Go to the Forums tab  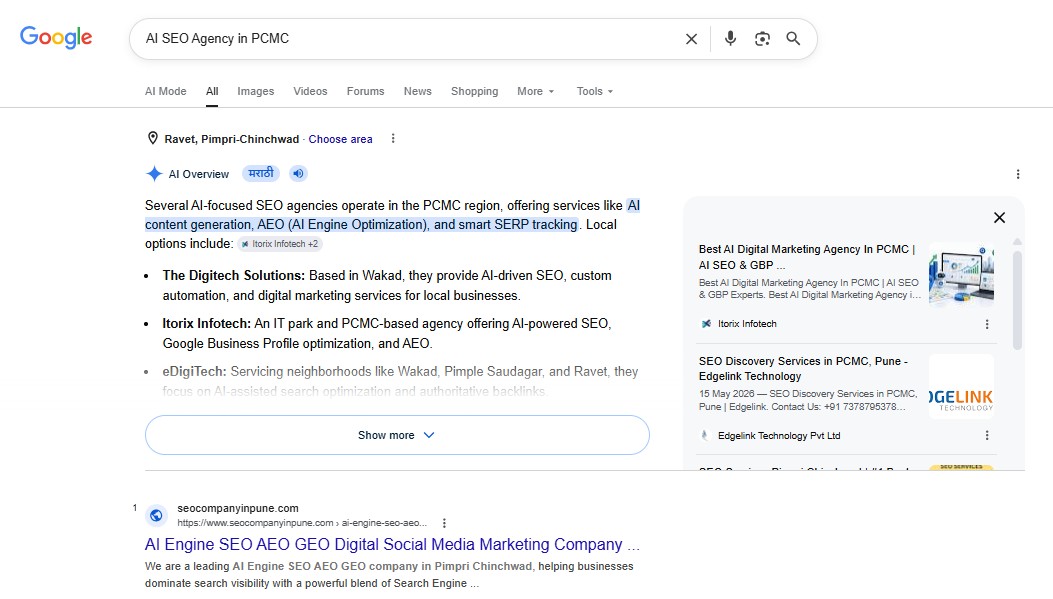click(365, 91)
